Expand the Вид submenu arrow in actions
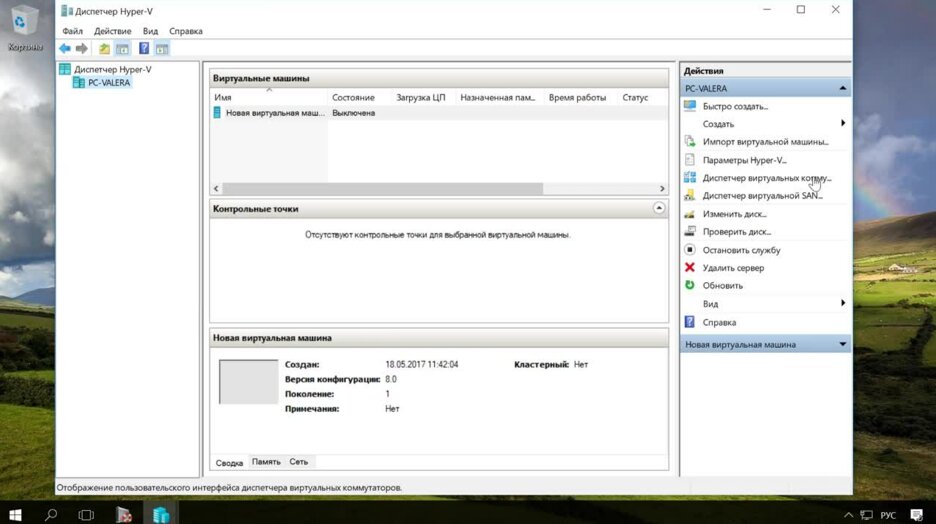The height and width of the screenshot is (524, 936). [843, 303]
